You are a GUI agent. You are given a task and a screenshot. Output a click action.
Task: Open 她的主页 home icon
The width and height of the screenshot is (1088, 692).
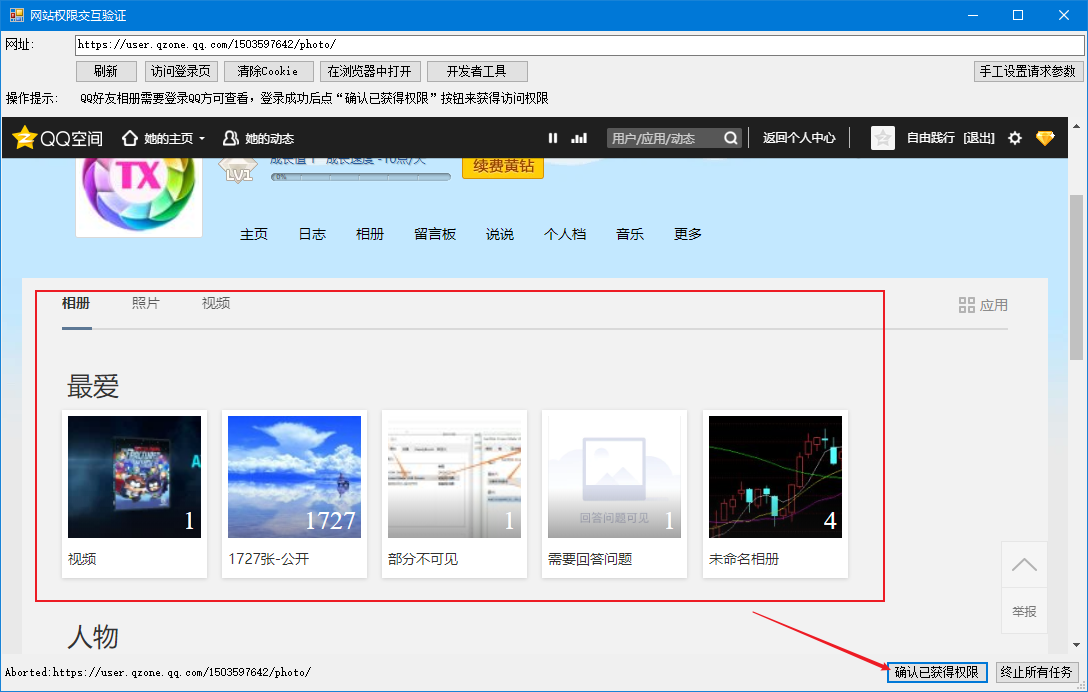(x=130, y=138)
